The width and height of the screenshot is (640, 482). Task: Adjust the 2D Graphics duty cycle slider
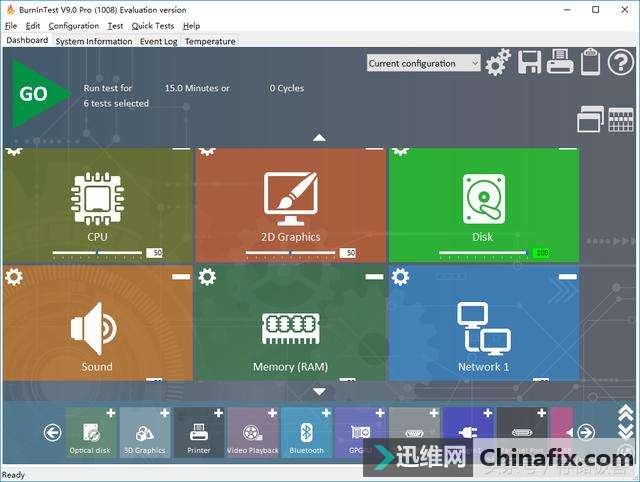[x=290, y=253]
